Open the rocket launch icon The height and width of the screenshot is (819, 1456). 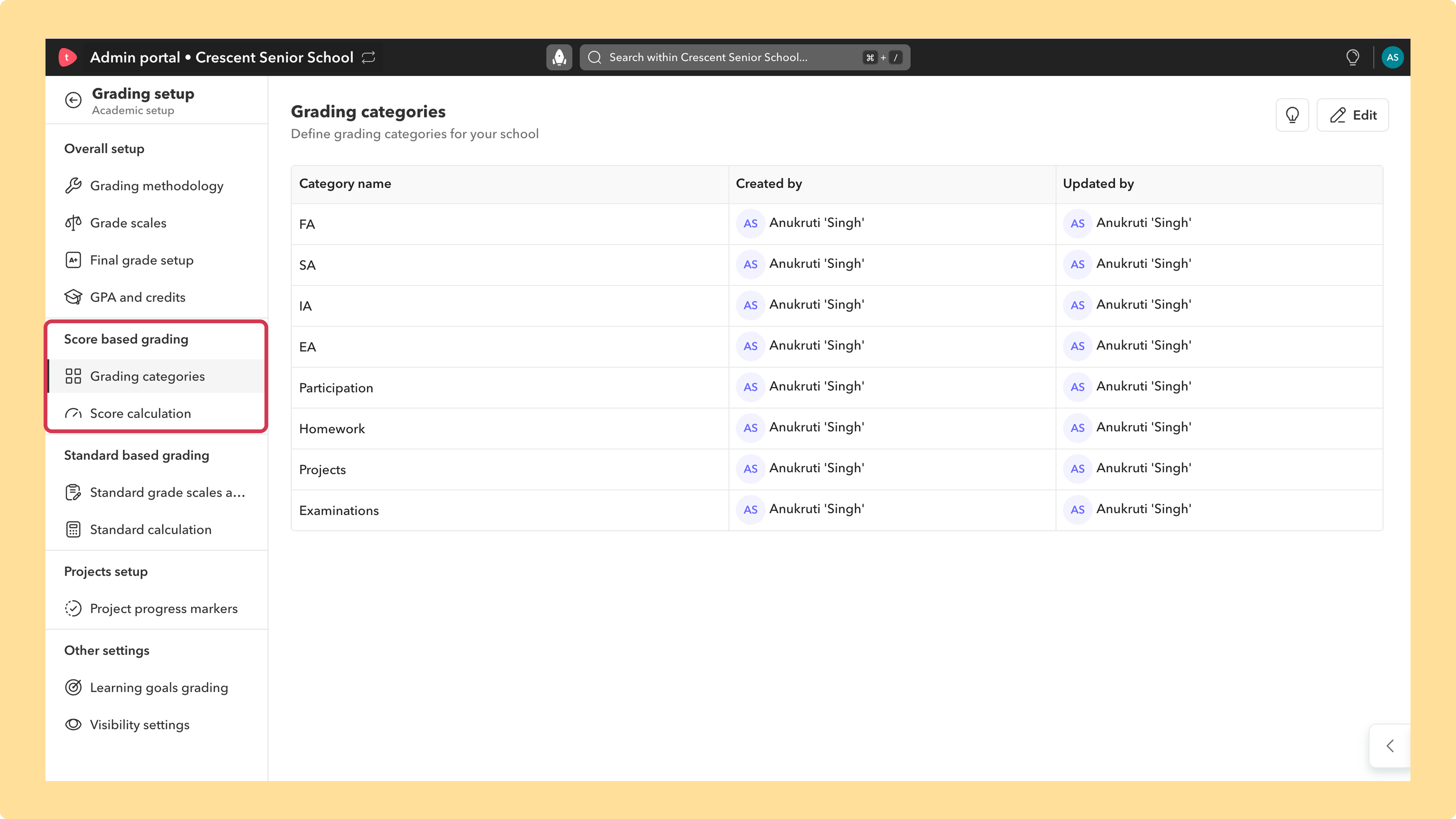coord(559,57)
